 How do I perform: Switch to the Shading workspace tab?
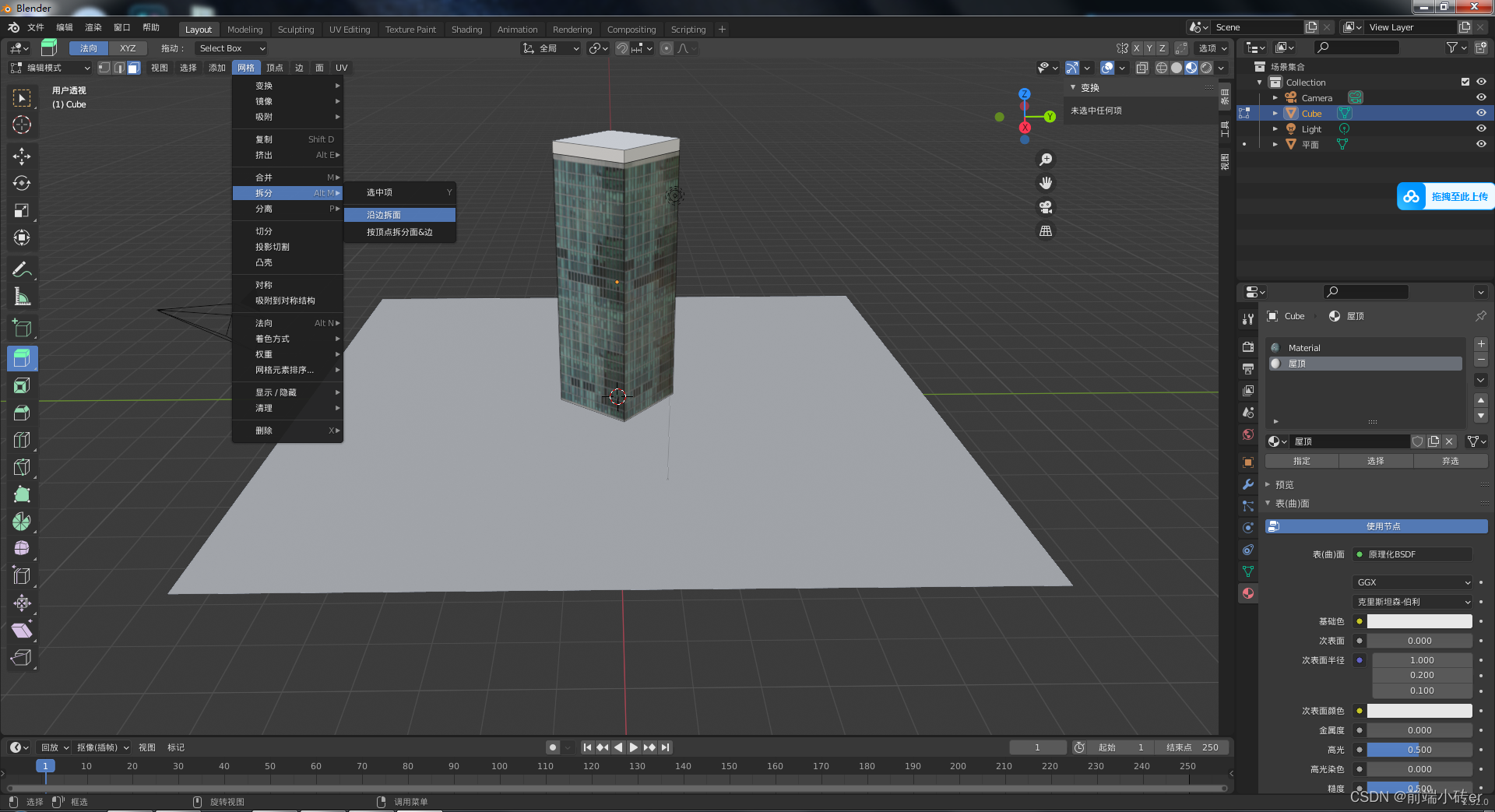[x=466, y=30]
